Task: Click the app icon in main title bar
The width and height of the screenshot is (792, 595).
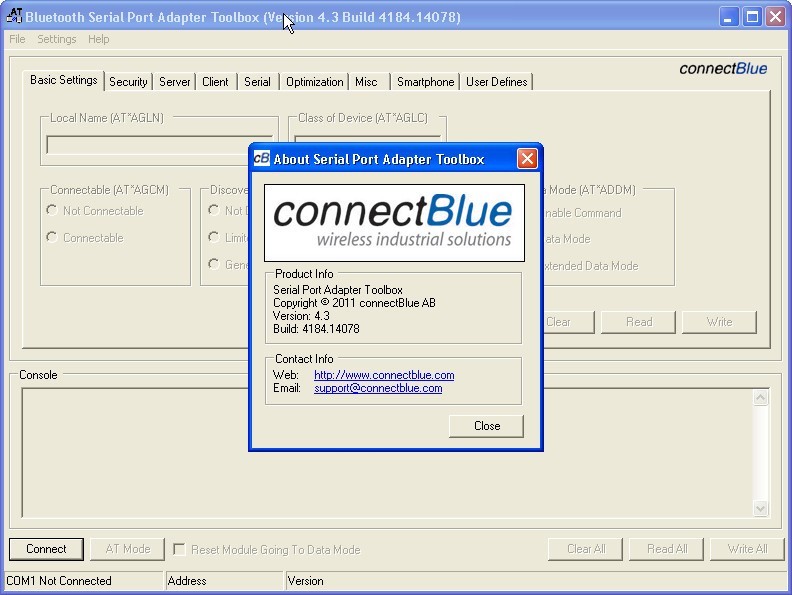Action: click(14, 16)
